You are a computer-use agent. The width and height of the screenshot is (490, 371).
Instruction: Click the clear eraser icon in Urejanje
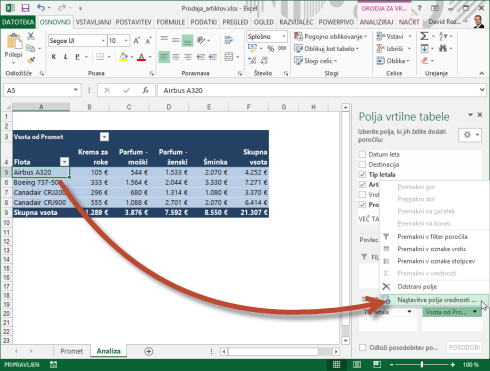click(x=424, y=61)
